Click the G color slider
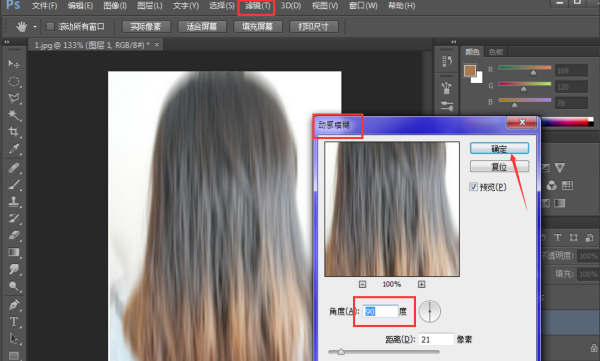The image size is (600, 361). 525,85
